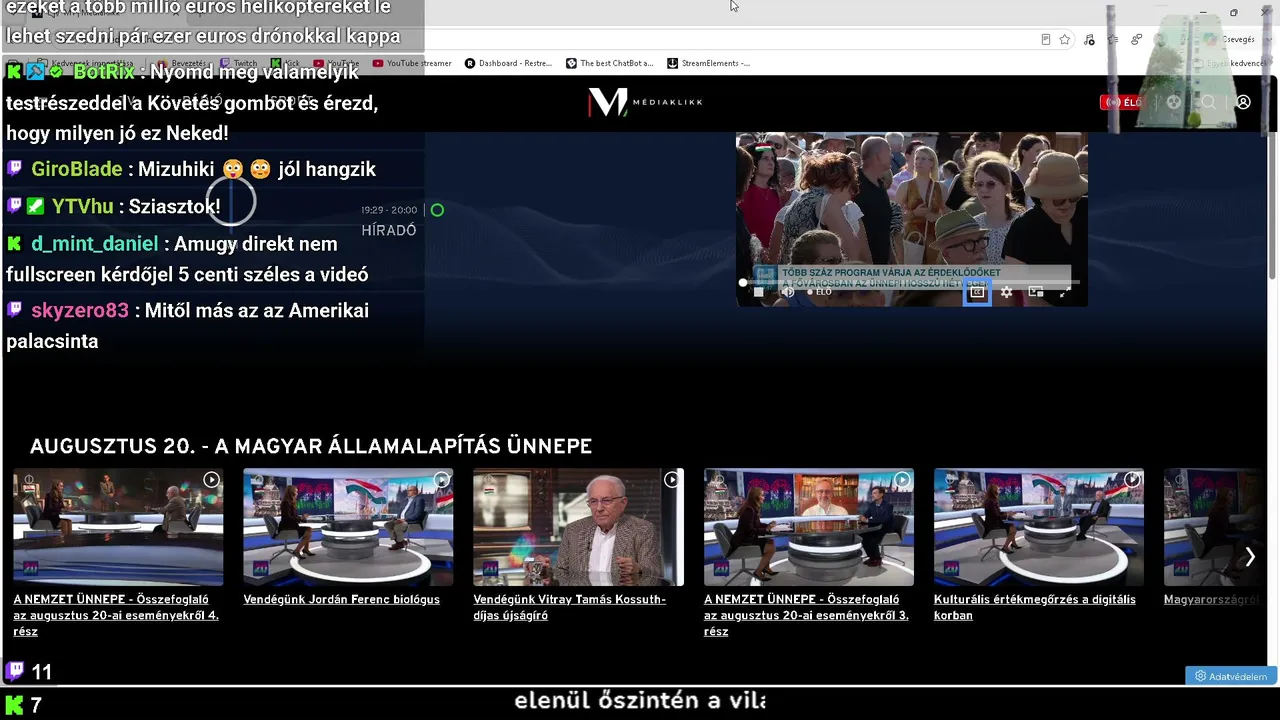This screenshot has width=1280, height=720.
Task: Click the red ÉLŐ live broadcast button
Action: pyautogui.click(x=1122, y=102)
